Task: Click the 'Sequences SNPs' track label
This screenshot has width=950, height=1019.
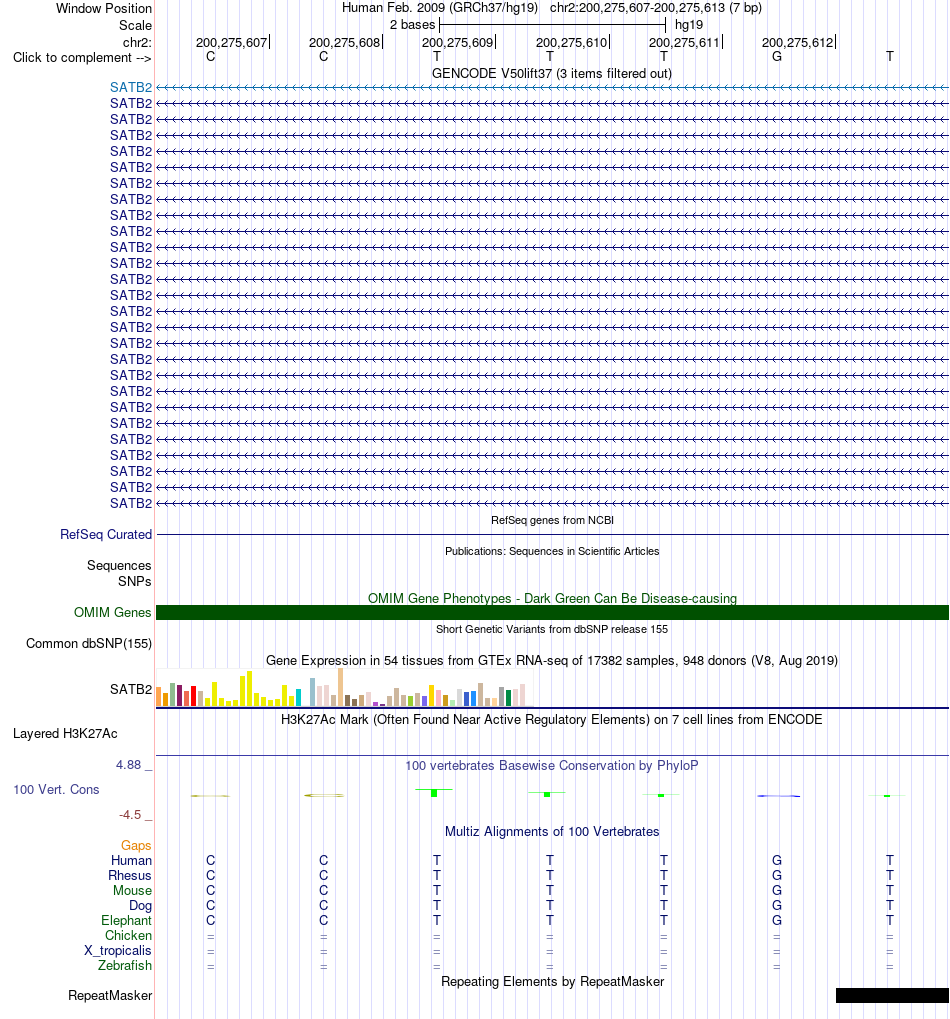Action: 119,573
